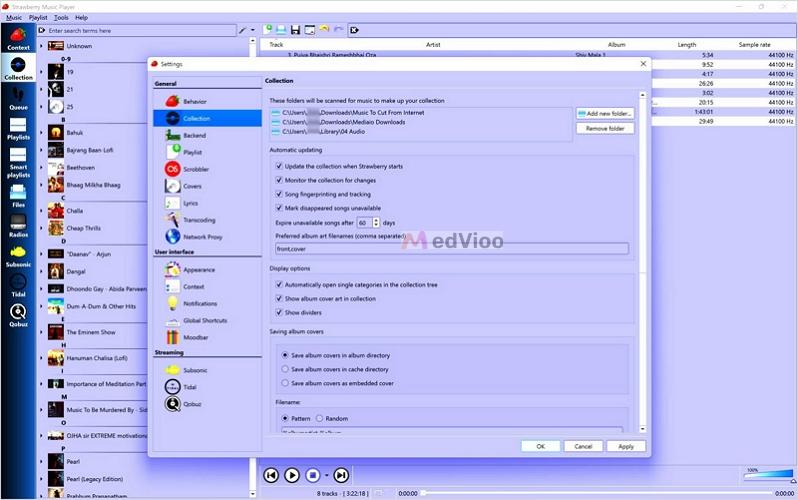Open the Queue tab in the main sidebar

pyautogui.click(x=18, y=99)
